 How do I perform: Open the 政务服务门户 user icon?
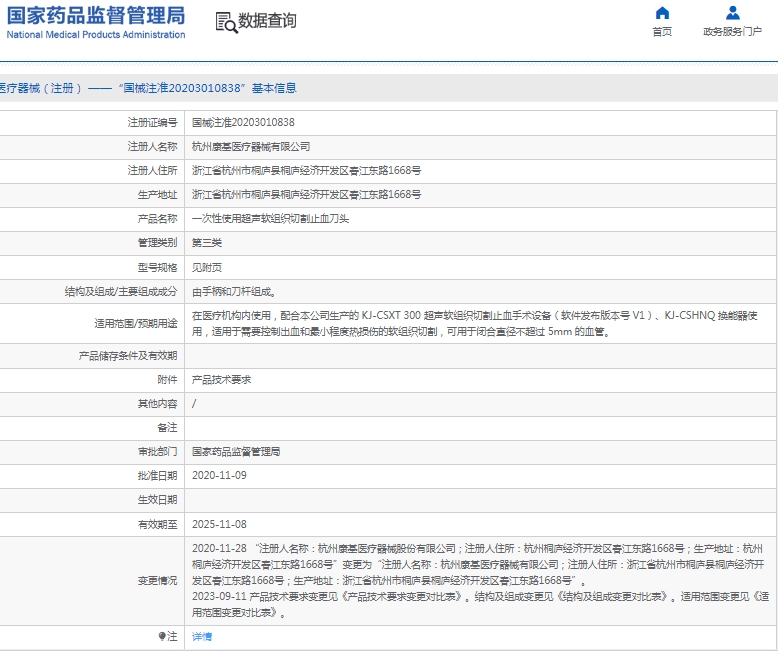pos(732,12)
